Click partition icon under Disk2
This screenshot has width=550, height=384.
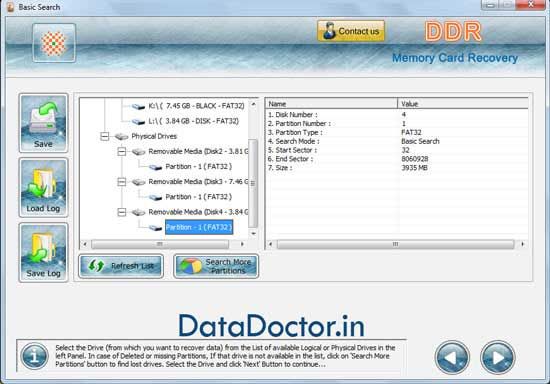coord(155,167)
